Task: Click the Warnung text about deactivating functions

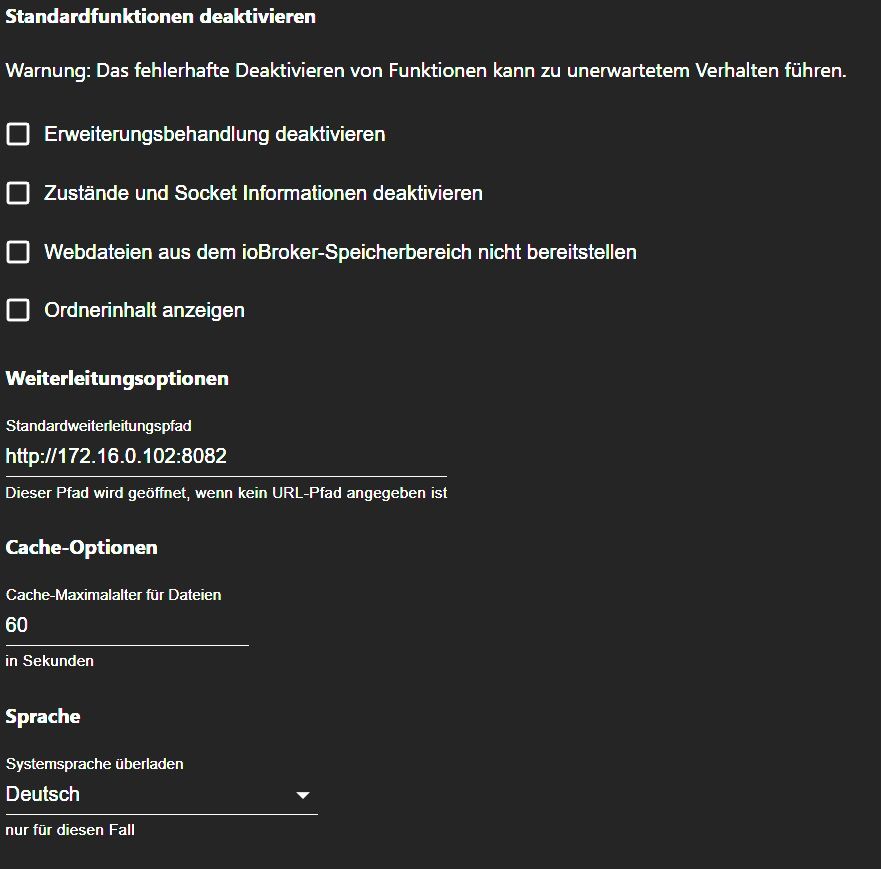Action: [426, 72]
